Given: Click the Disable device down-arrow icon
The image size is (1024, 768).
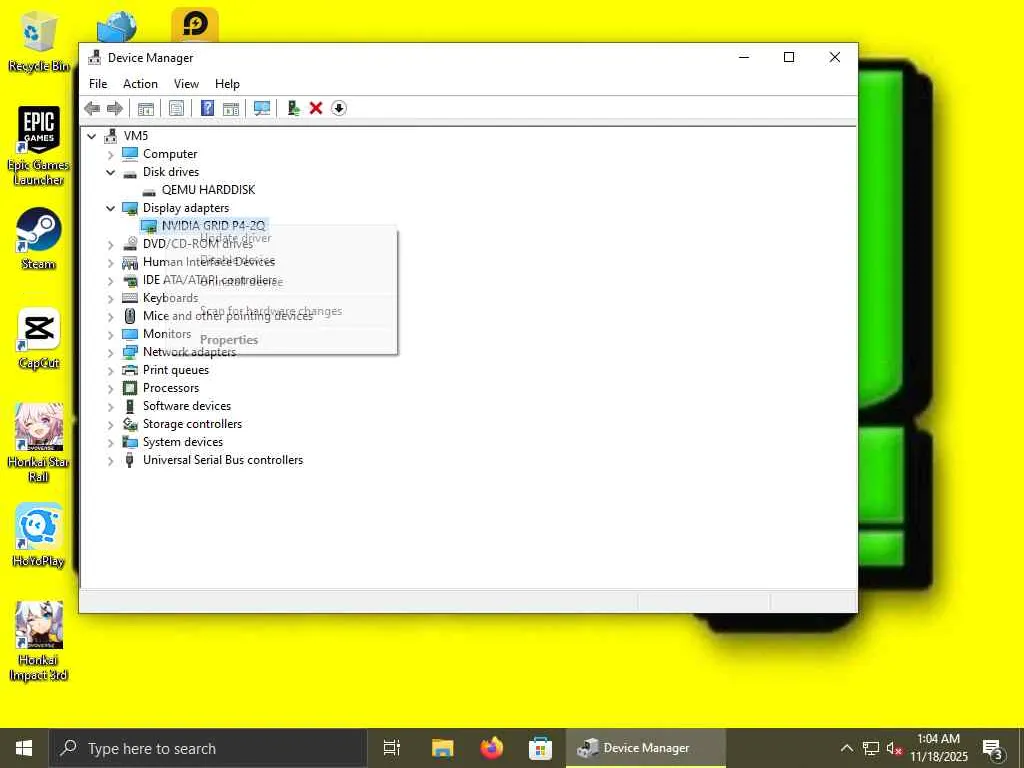Looking at the screenshot, I should (x=338, y=108).
